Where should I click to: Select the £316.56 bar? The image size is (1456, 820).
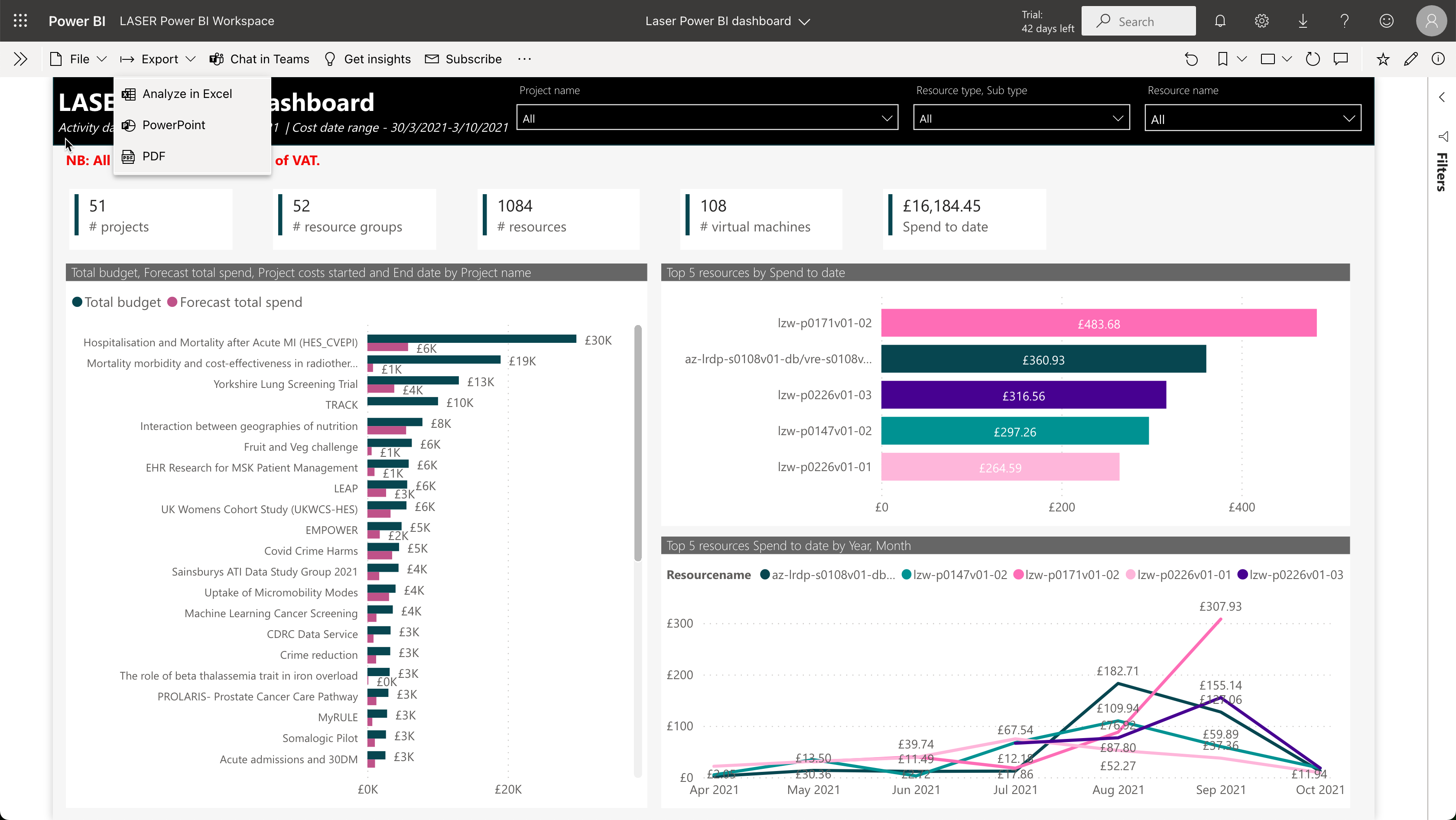(1024, 395)
